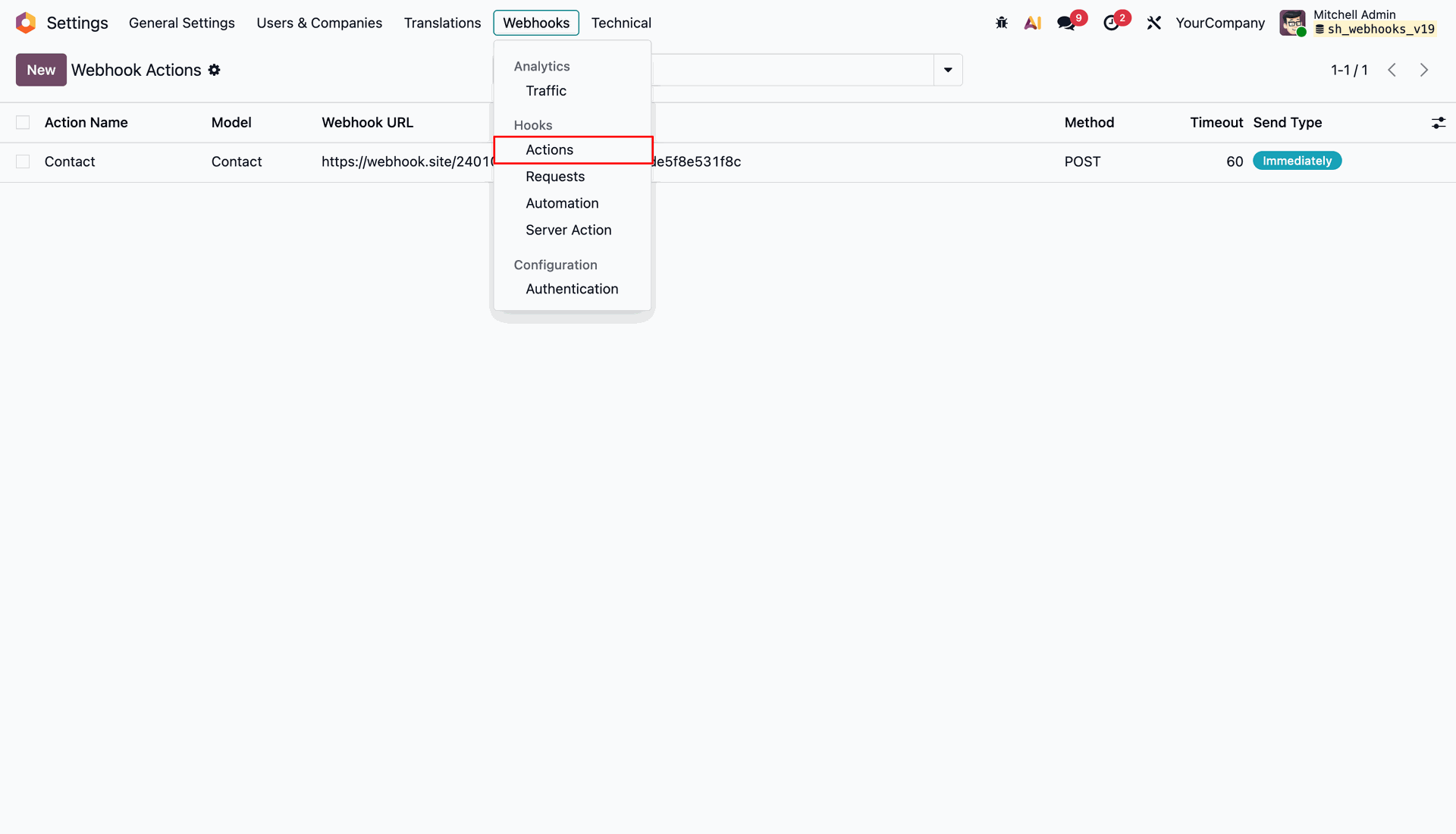Click the Contact model cell
Screen dimensions: 1456x834
point(237,161)
